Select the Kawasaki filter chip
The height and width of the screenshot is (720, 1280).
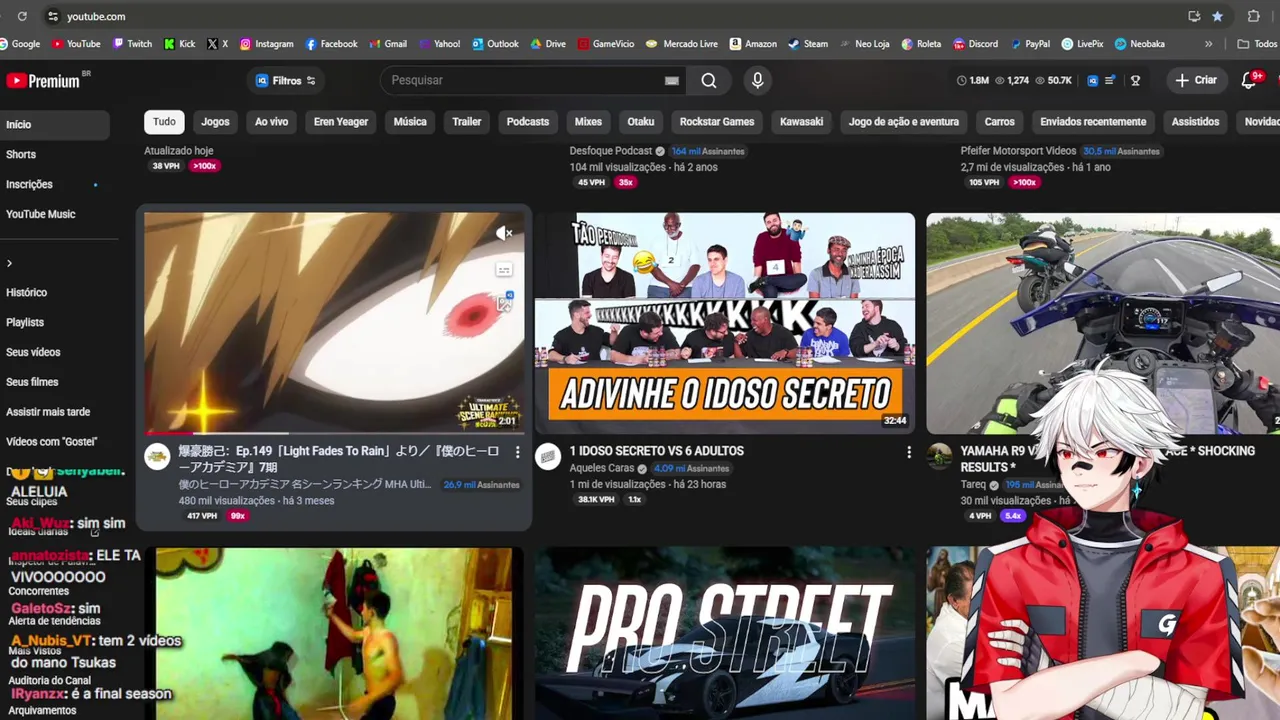click(802, 122)
